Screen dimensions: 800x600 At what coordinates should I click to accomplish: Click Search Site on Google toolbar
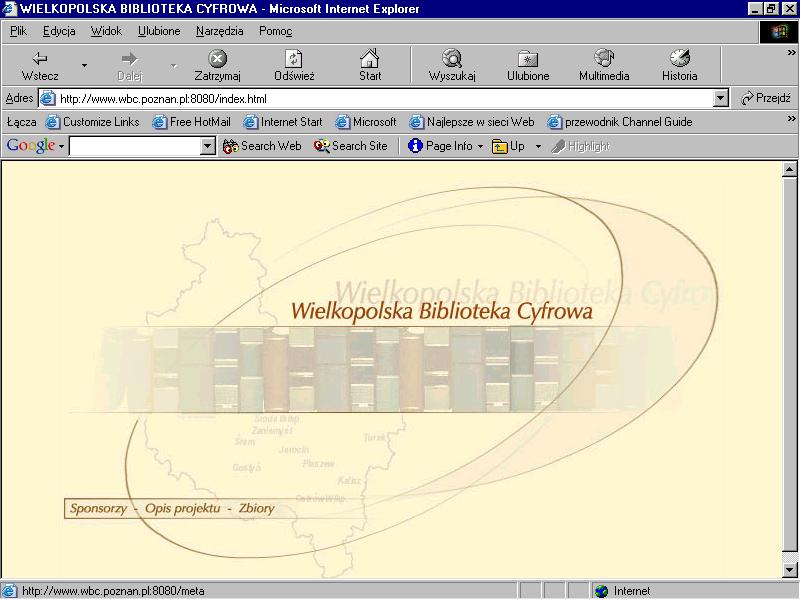(351, 146)
